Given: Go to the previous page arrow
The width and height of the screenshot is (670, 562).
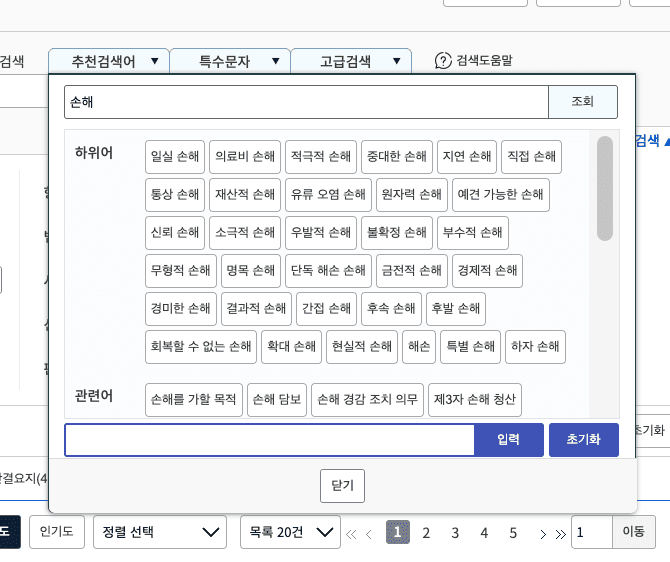Looking at the screenshot, I should [x=369, y=534].
